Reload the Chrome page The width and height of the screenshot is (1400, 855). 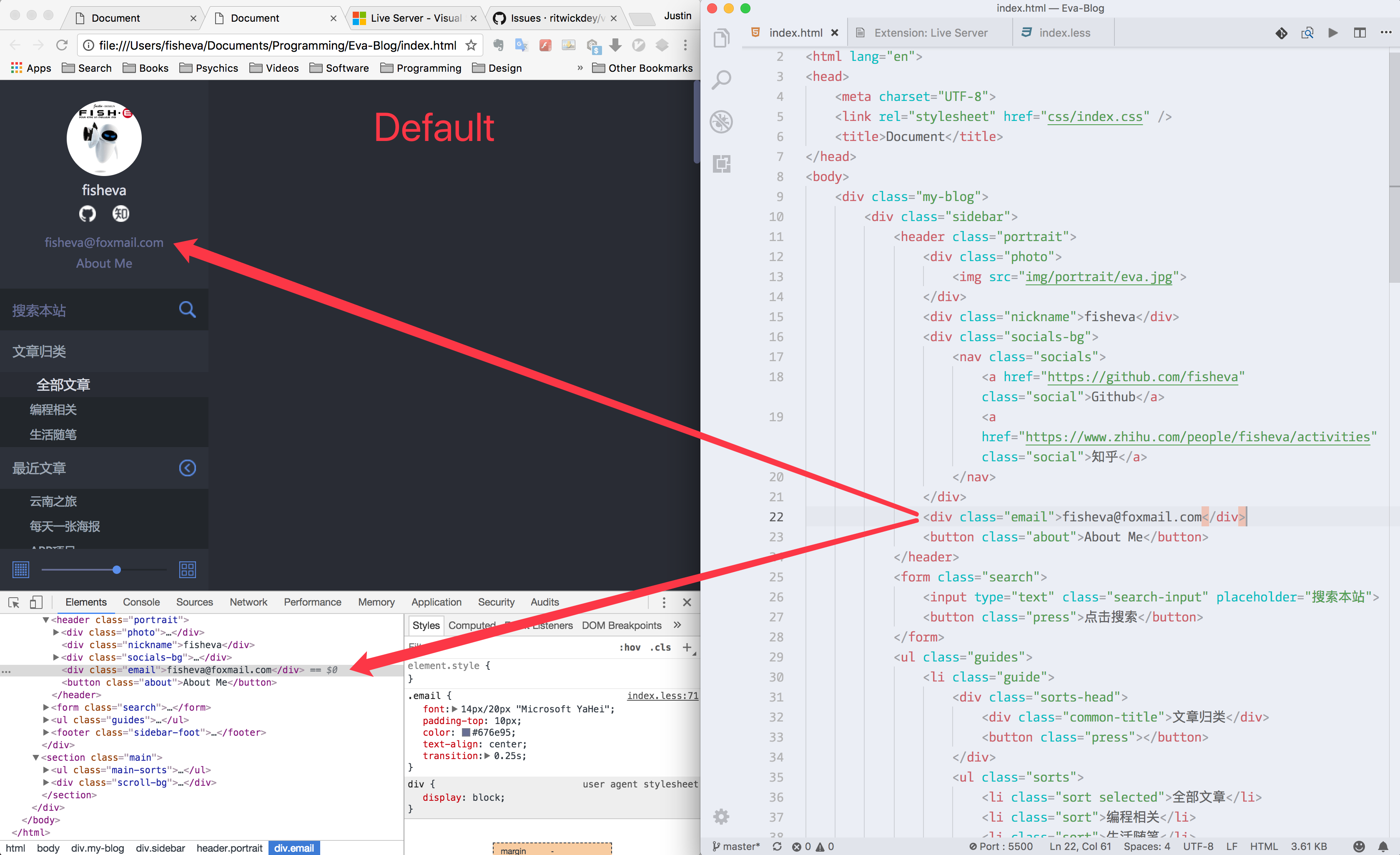(x=62, y=45)
